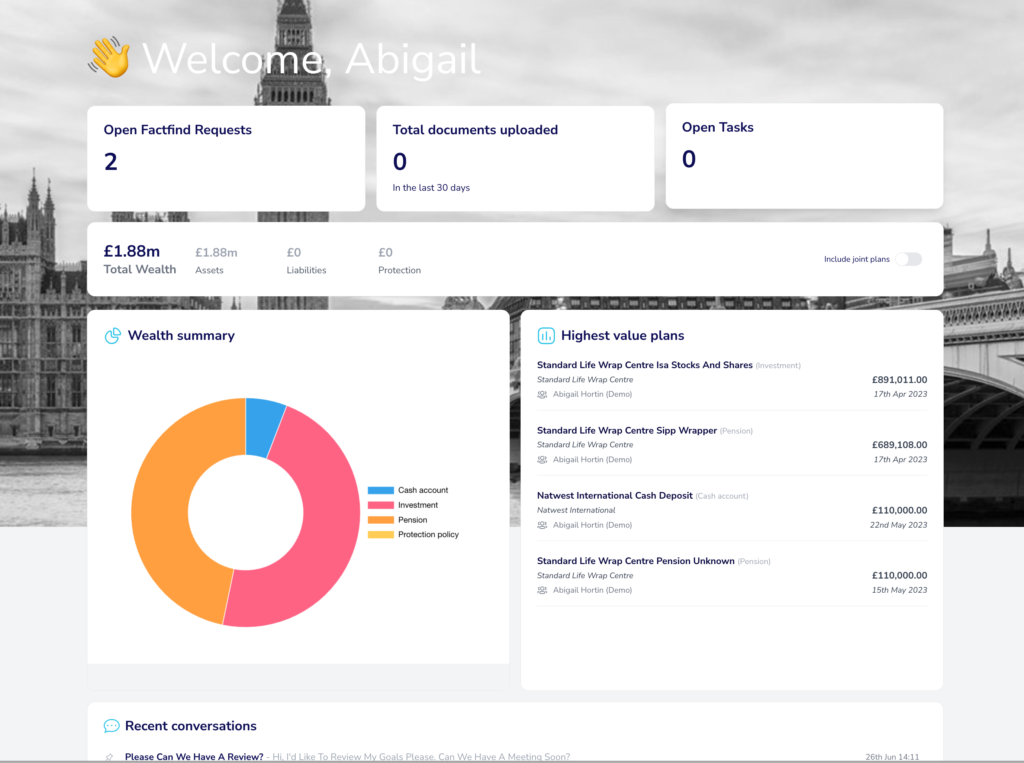The height and width of the screenshot is (763, 1024).
Task: Open the Open Factfind Requests card
Action: click(x=226, y=158)
